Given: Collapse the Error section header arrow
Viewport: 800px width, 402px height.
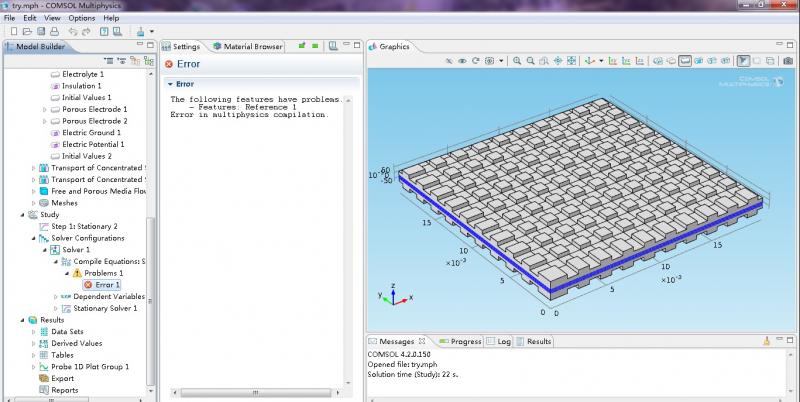Looking at the screenshot, I should tap(170, 84).
